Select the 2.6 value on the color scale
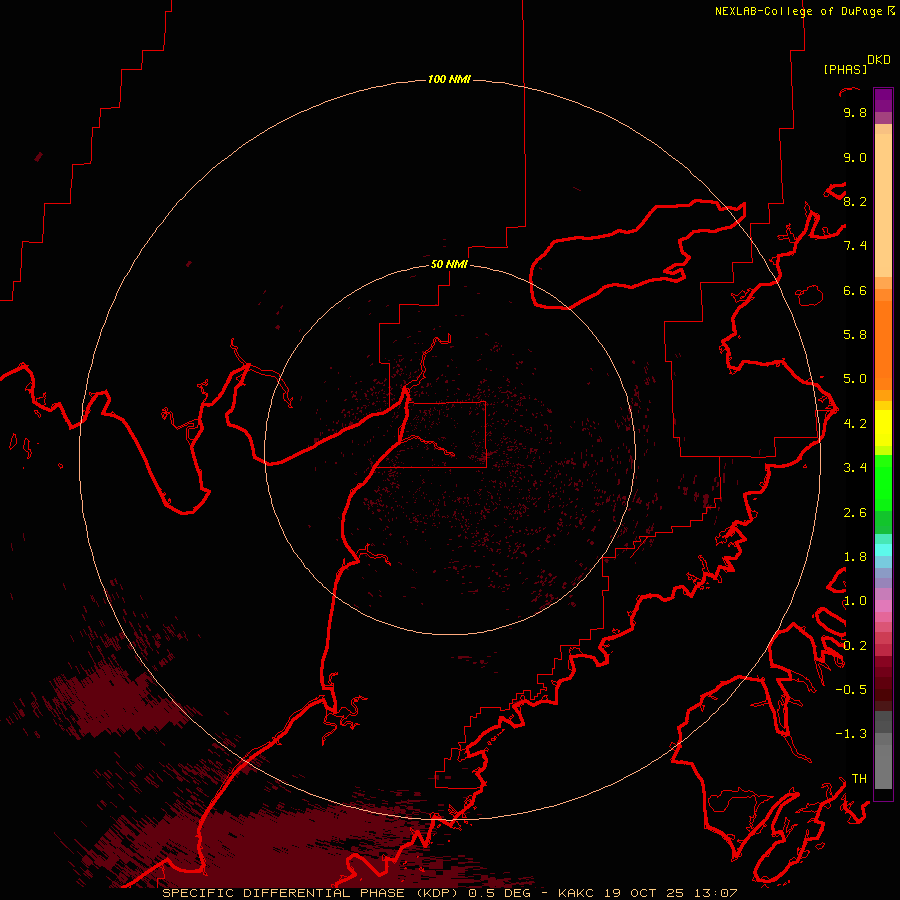The height and width of the screenshot is (900, 900). pos(855,513)
